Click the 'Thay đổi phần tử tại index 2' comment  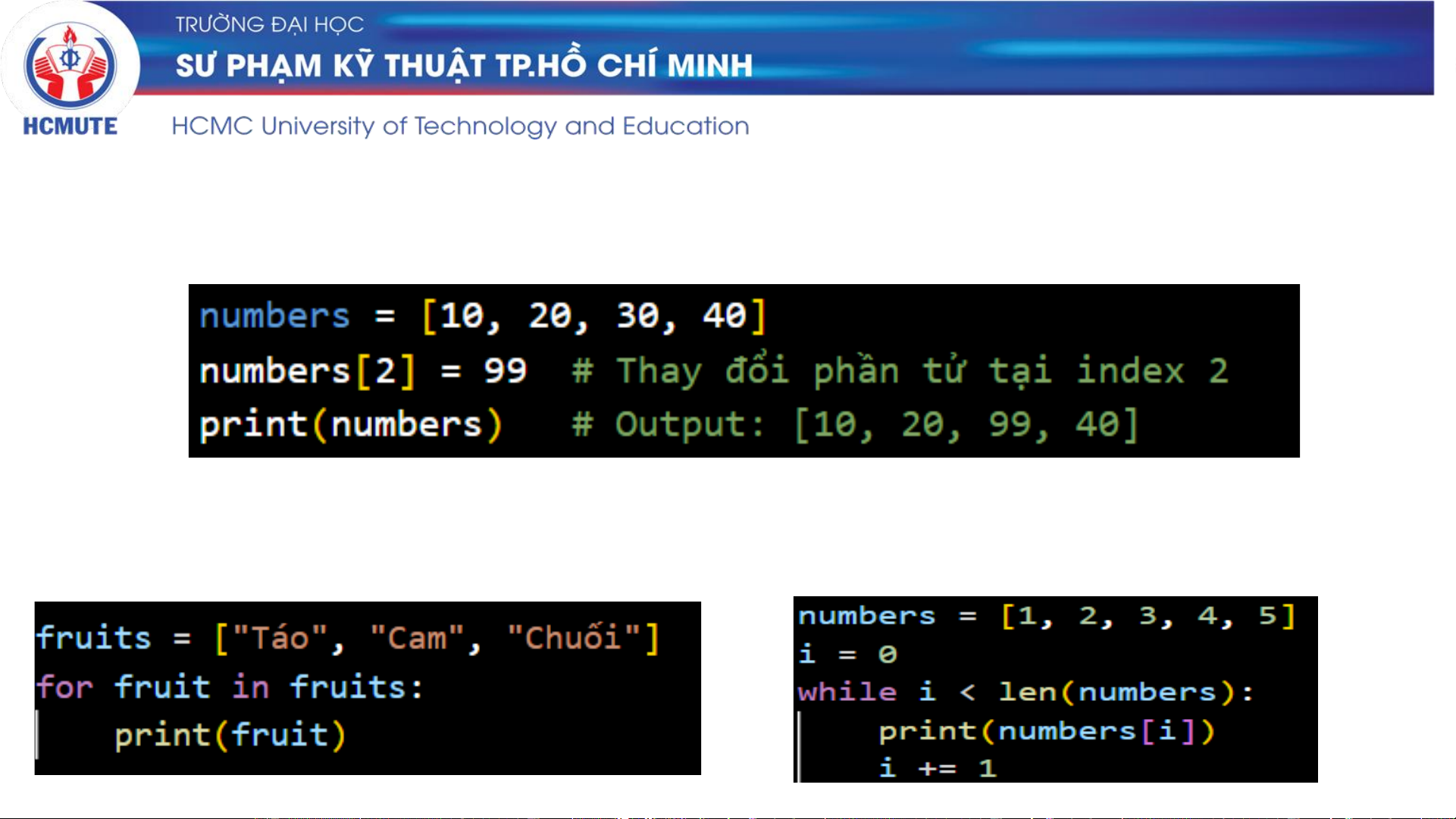(899, 371)
